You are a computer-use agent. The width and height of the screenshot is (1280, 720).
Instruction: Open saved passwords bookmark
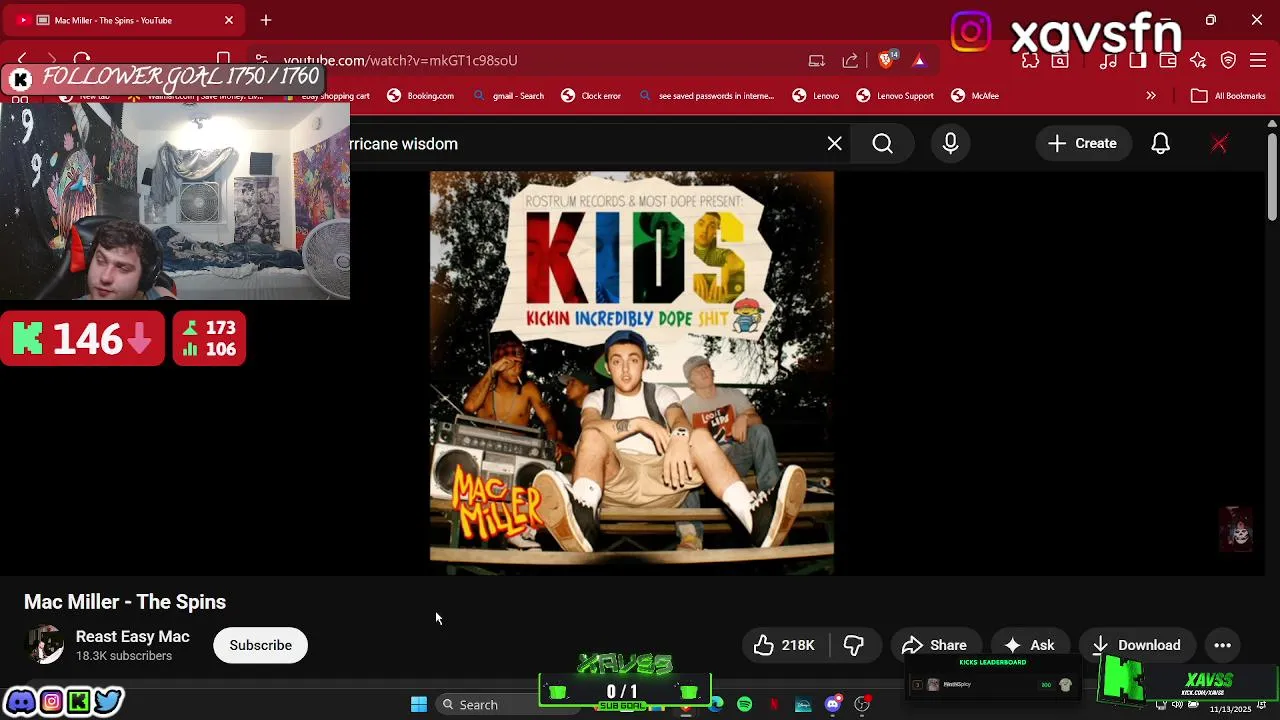[x=707, y=96]
